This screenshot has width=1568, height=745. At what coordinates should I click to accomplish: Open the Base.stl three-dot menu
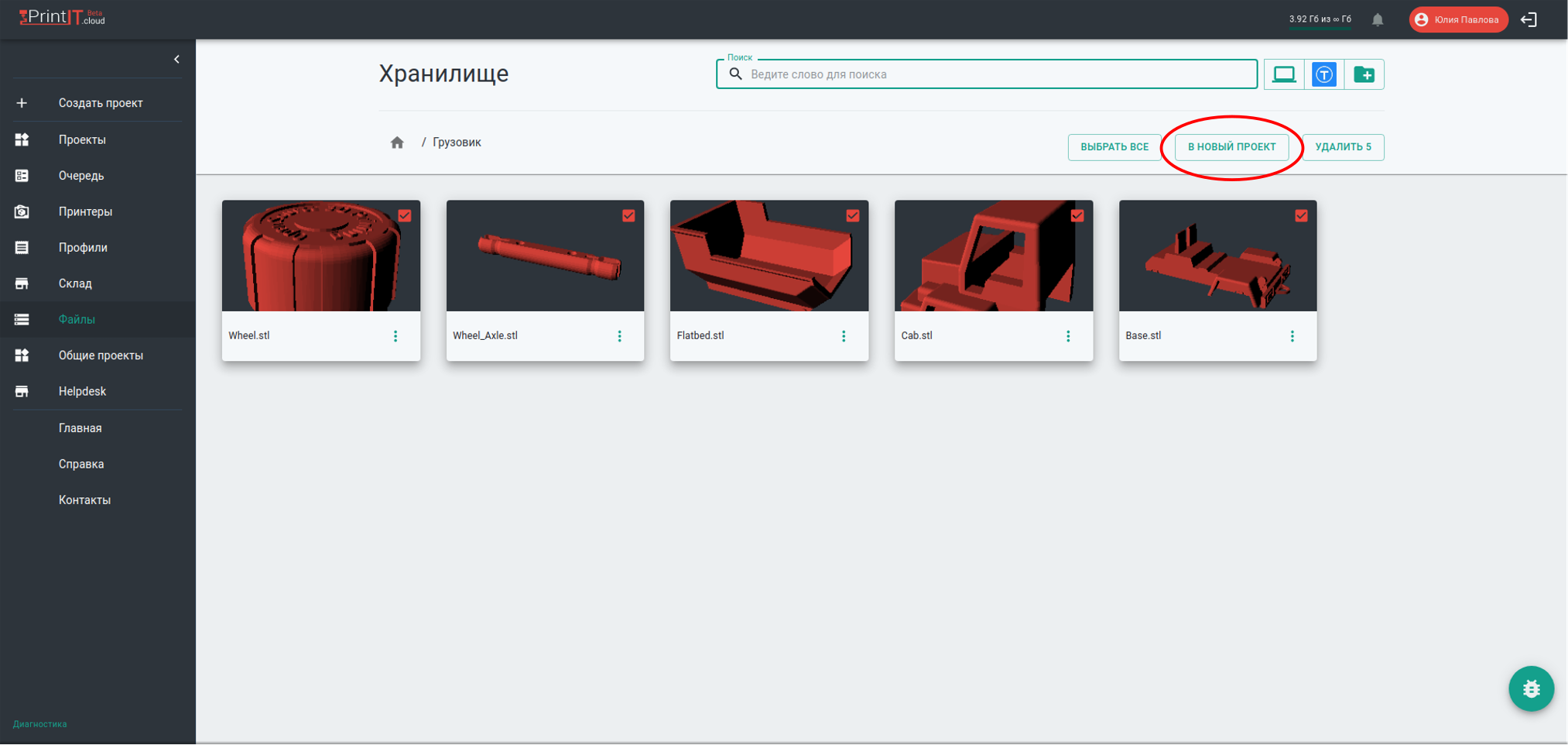(x=1292, y=336)
